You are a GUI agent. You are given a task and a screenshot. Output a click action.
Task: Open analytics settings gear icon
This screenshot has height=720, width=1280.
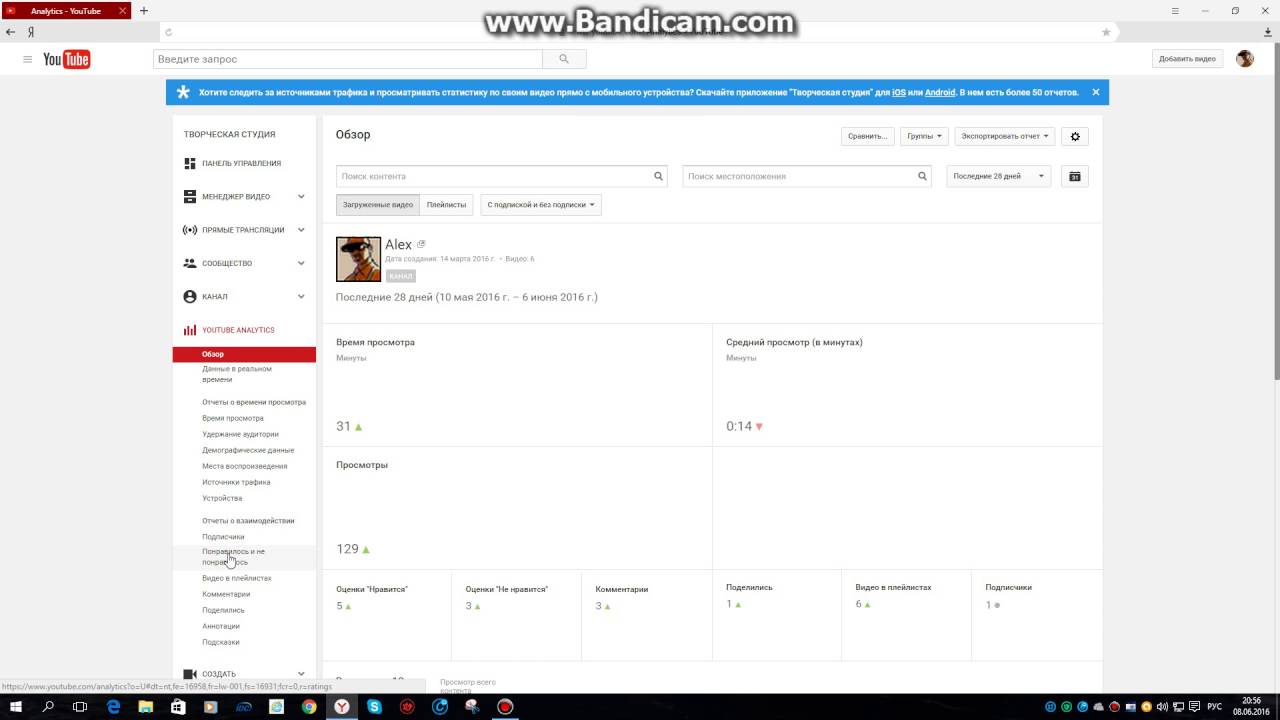[x=1075, y=136]
